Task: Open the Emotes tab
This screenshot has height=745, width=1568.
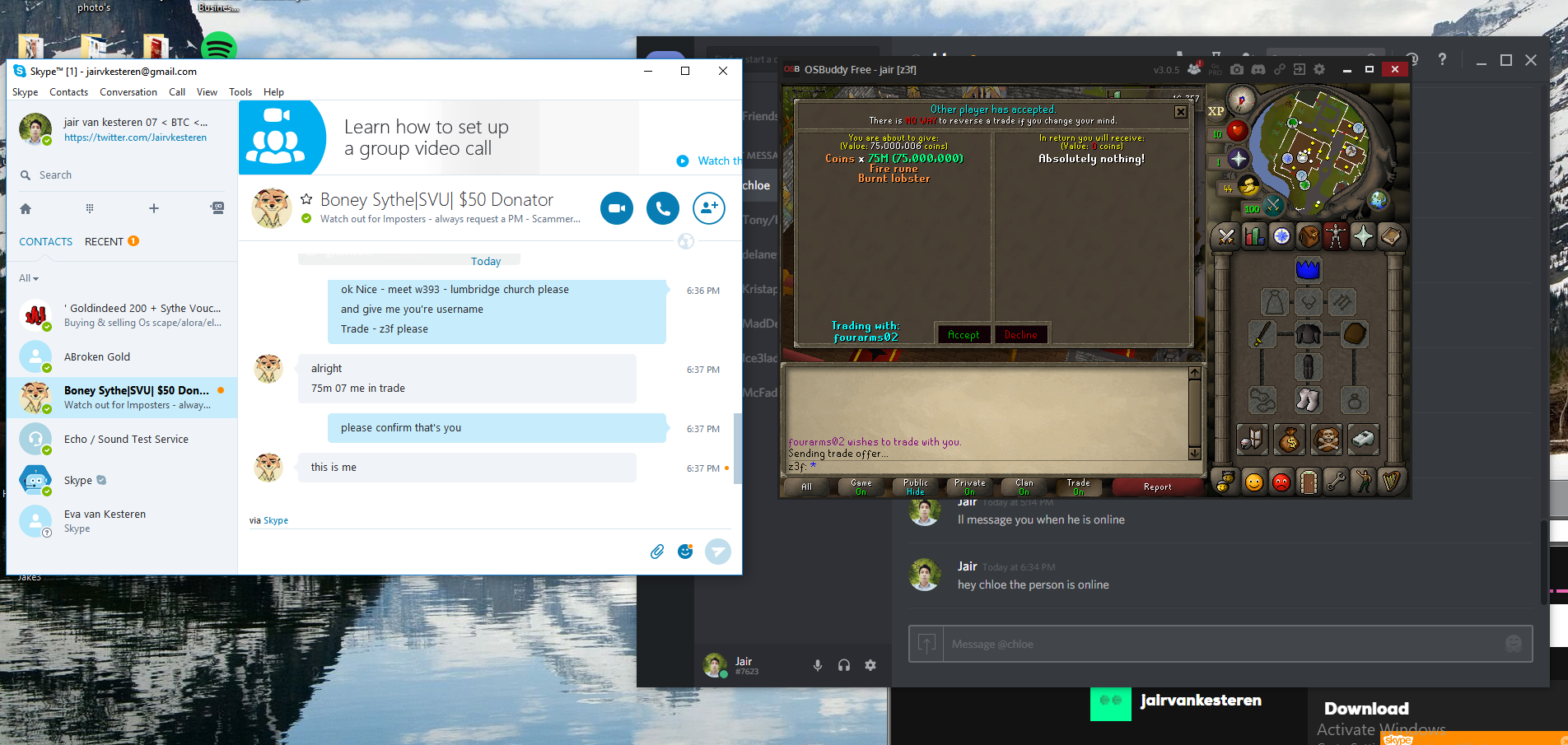Action: tap(1363, 482)
